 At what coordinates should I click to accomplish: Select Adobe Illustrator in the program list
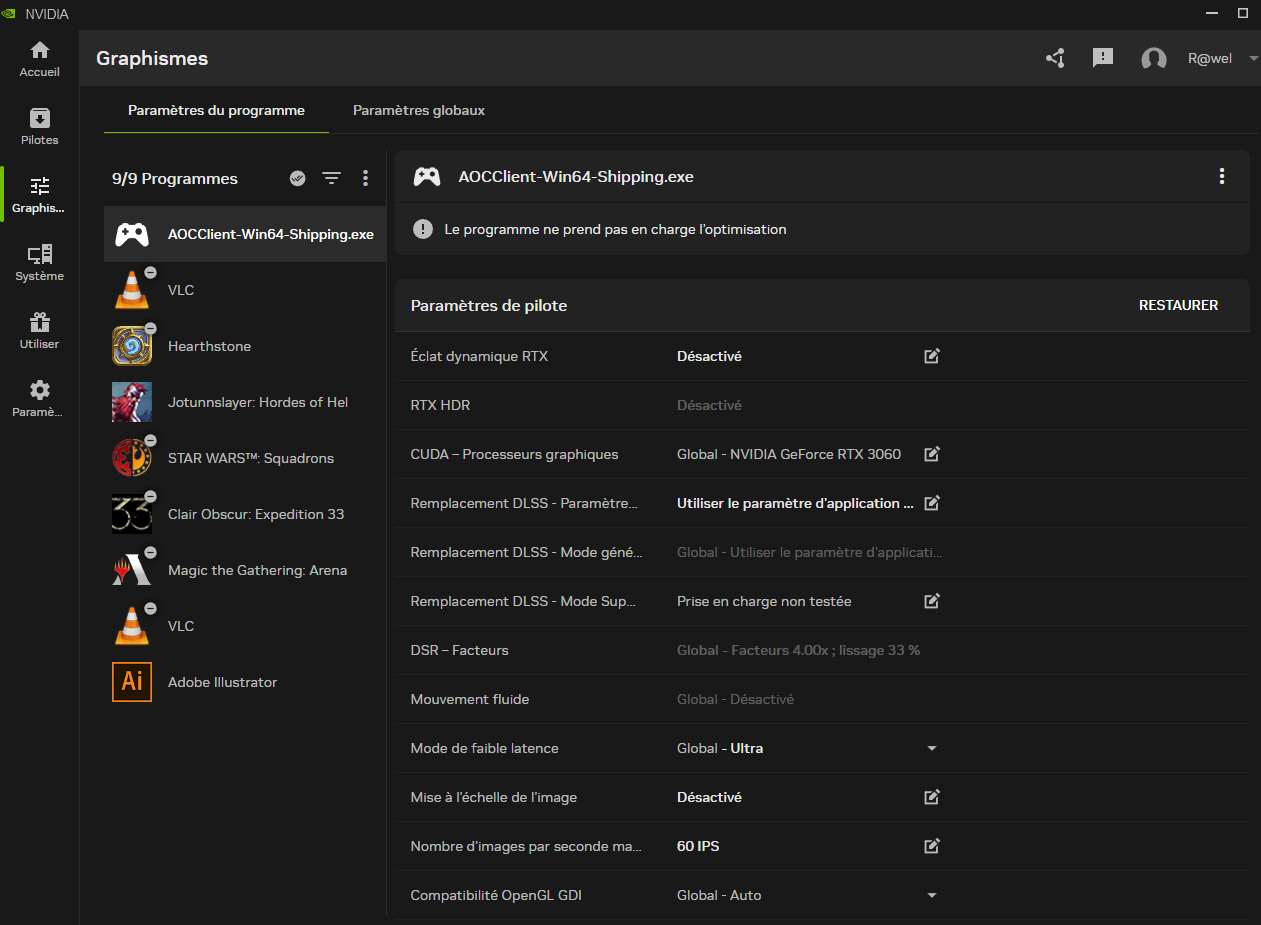pyautogui.click(x=245, y=682)
